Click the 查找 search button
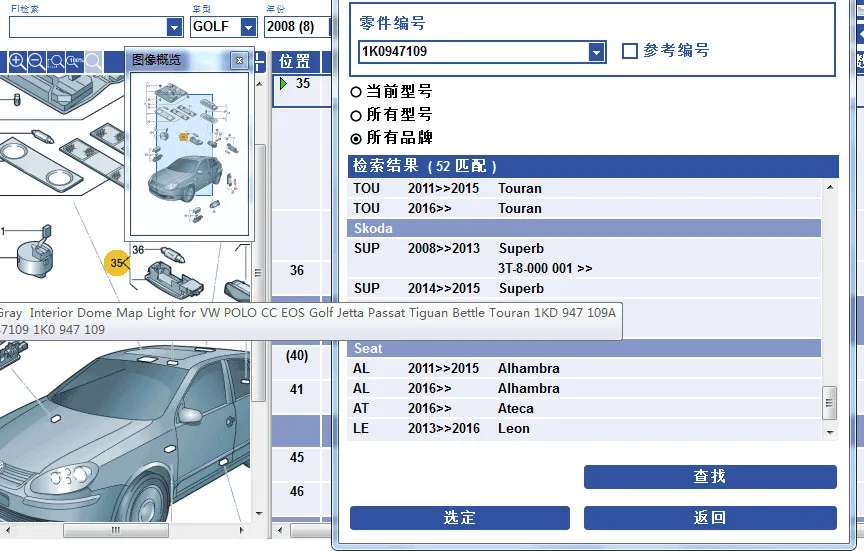864x551 pixels. (x=710, y=477)
